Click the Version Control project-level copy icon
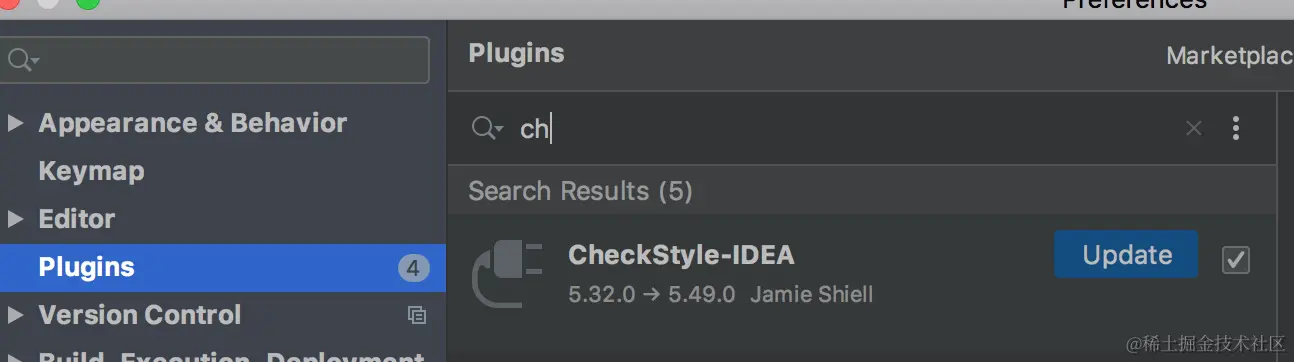The width and height of the screenshot is (1294, 362). 417,315
